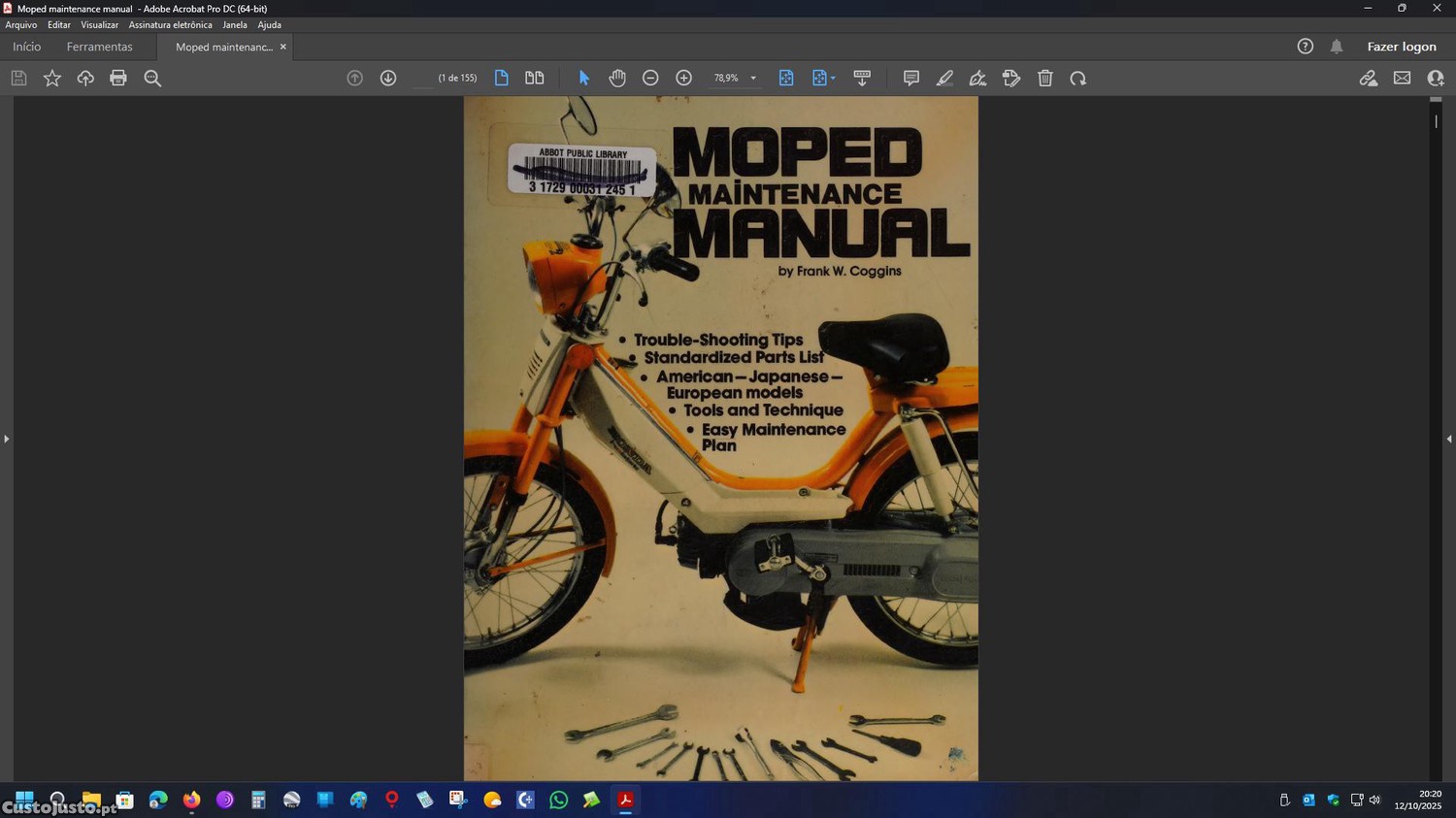Expand the right tools pane
This screenshot has width=1456, height=818.
click(1448, 440)
